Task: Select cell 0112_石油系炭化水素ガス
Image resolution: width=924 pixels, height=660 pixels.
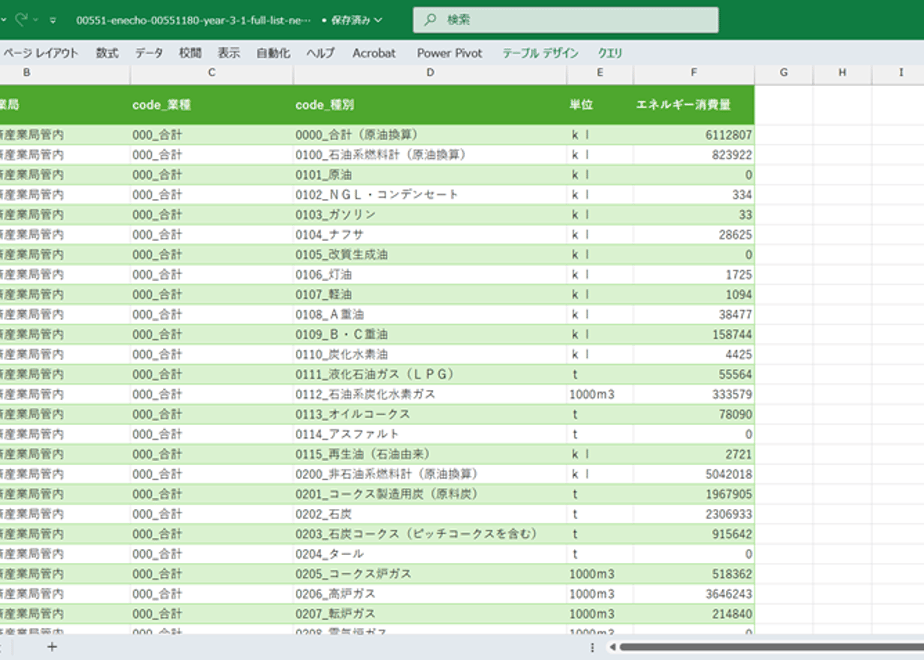Action: coord(430,394)
